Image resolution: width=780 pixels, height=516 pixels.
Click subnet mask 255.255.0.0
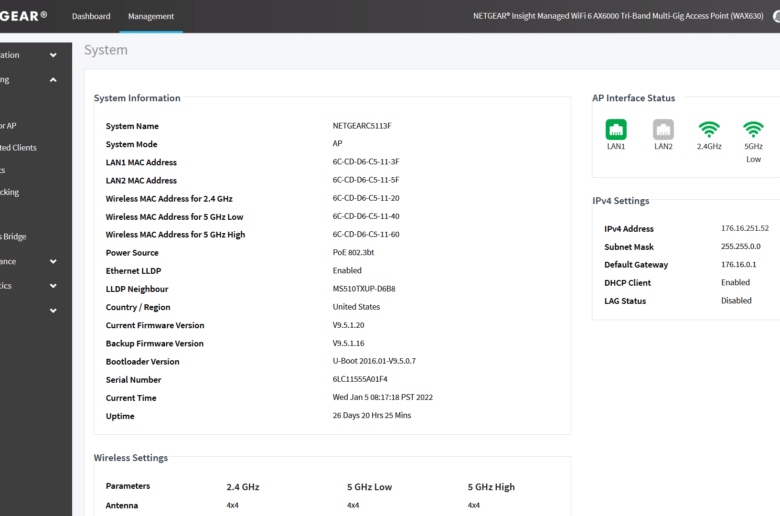click(741, 246)
